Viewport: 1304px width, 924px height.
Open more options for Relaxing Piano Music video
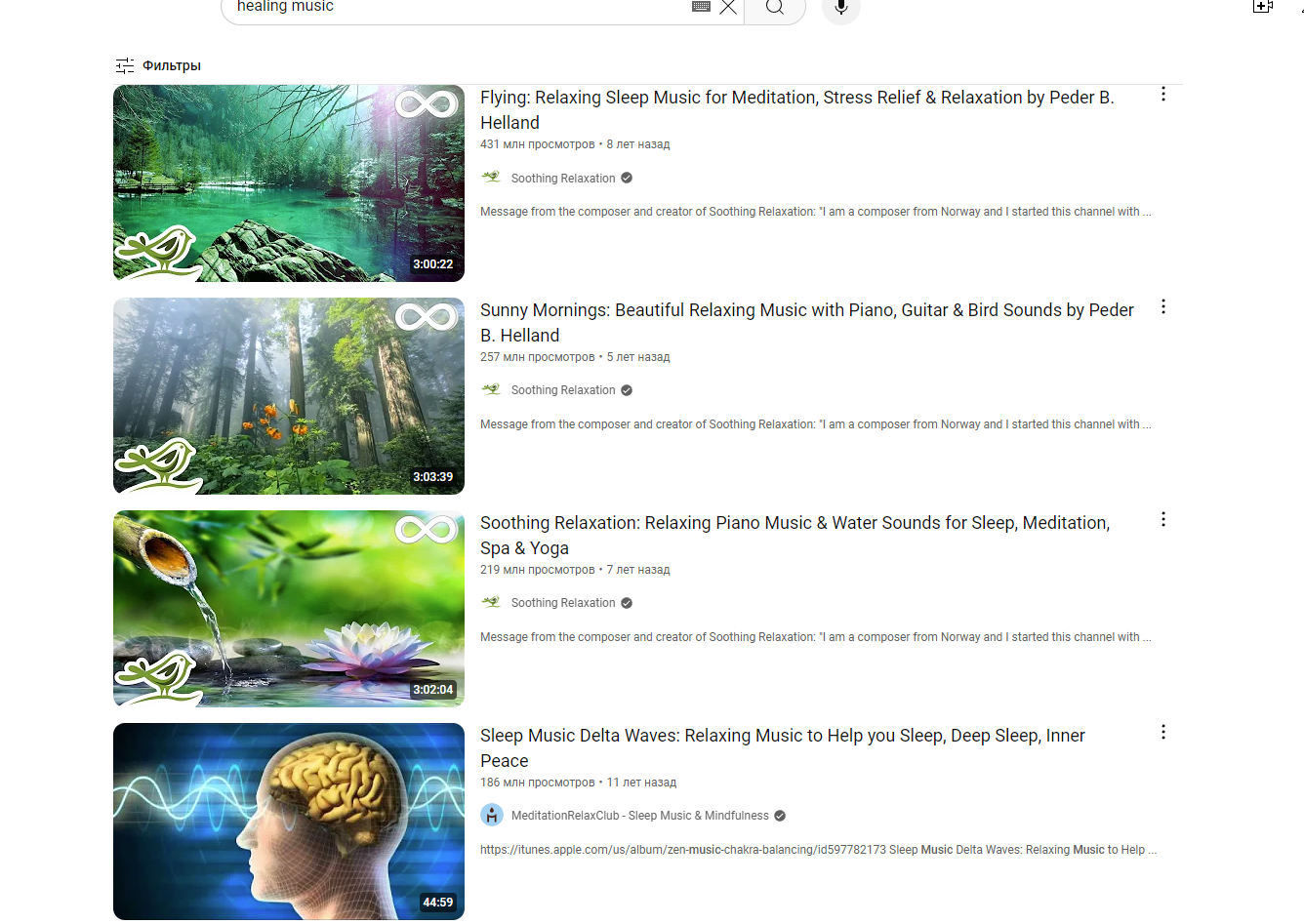[1163, 520]
